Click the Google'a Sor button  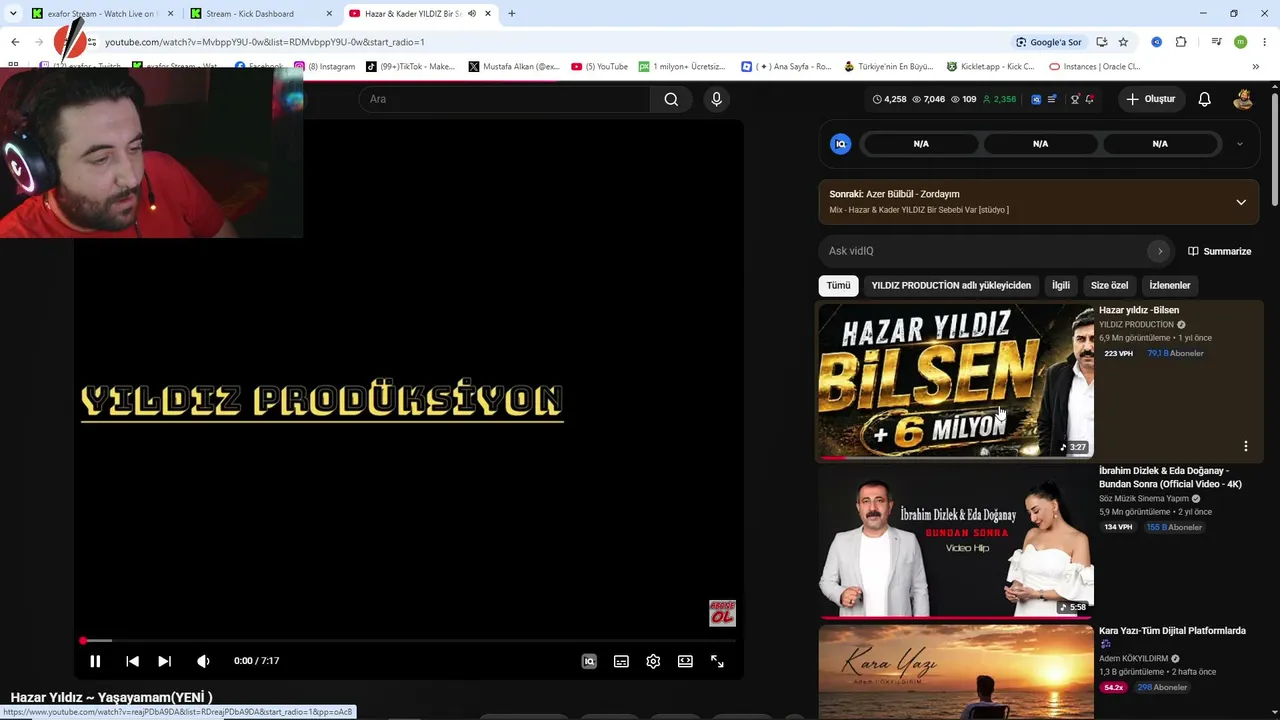coord(1048,42)
